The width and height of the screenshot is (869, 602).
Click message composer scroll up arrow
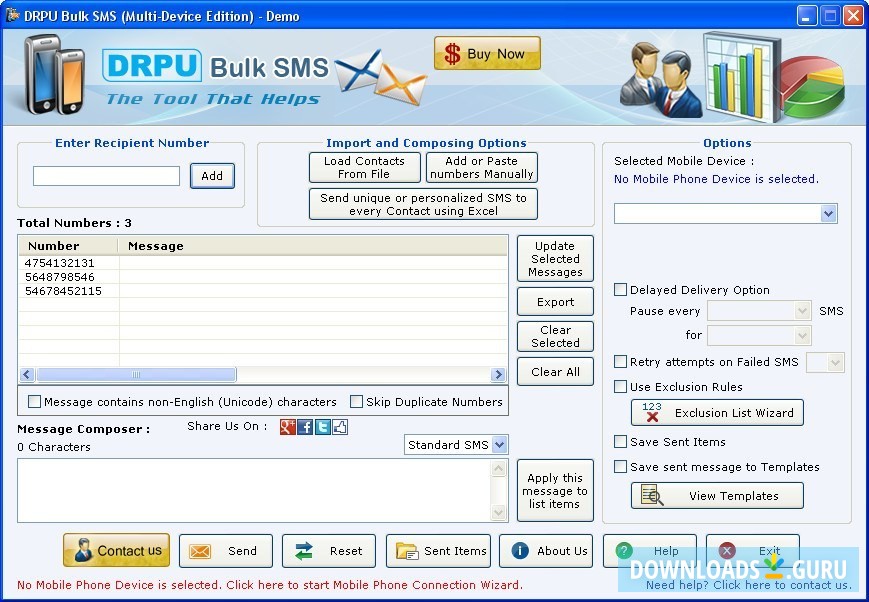pos(499,469)
